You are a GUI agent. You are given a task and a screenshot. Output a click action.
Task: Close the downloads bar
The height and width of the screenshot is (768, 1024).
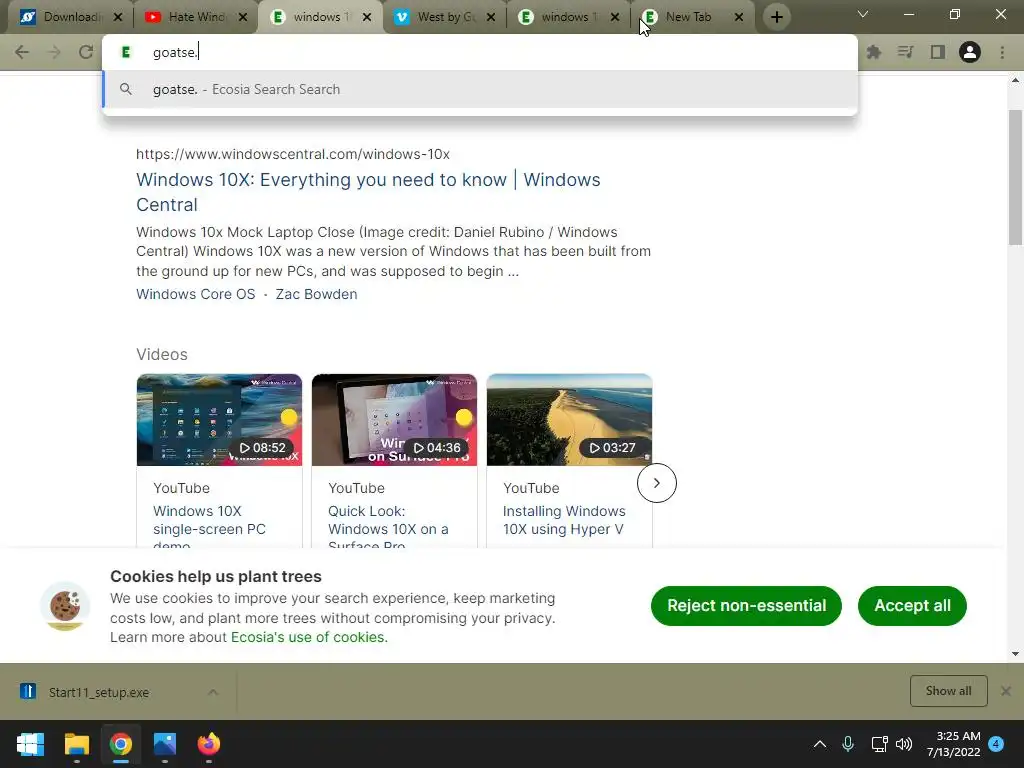[x=1006, y=691]
